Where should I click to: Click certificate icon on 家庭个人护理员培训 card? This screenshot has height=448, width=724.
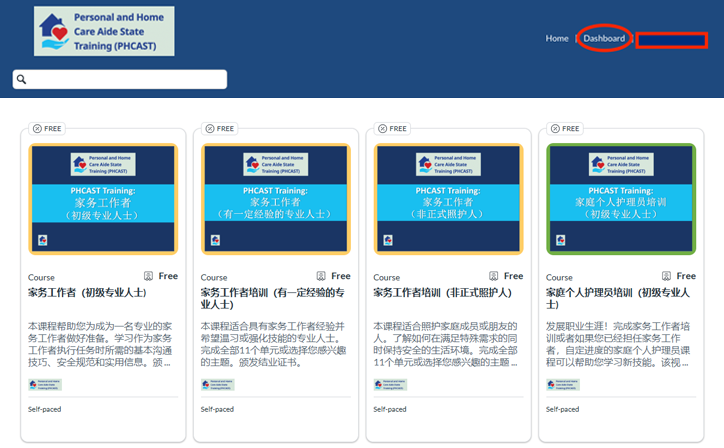click(x=666, y=276)
